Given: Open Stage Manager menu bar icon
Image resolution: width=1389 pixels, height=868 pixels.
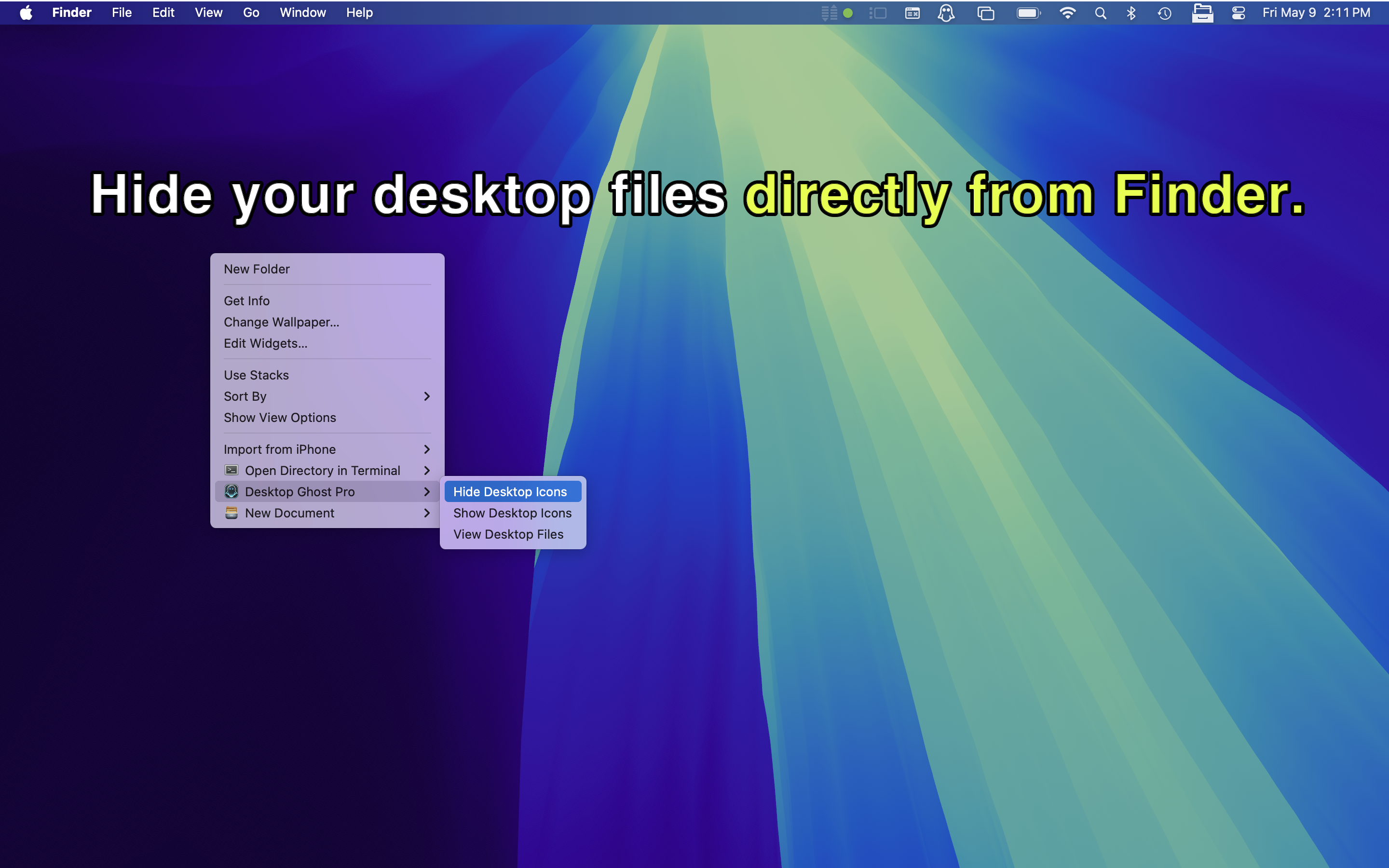Looking at the screenshot, I should [x=878, y=13].
